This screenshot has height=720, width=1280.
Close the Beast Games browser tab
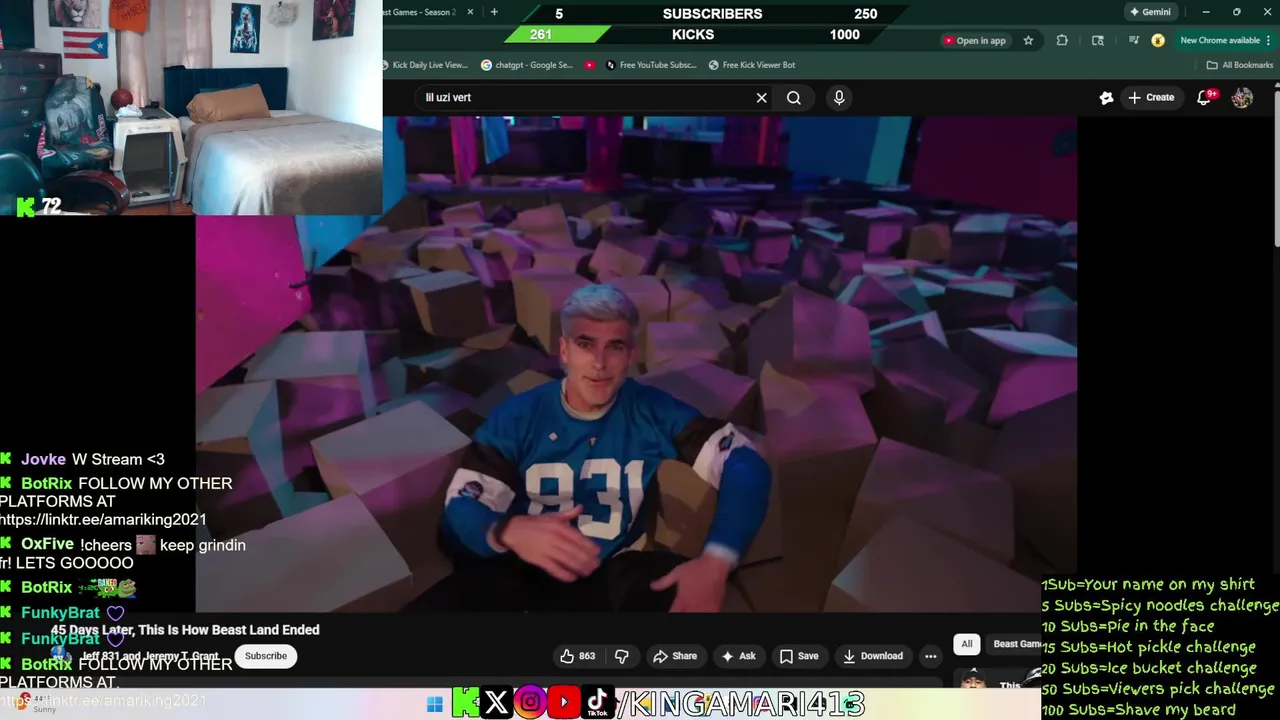470,12
